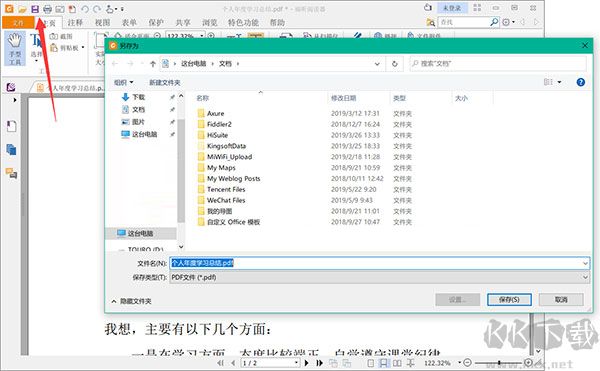The image size is (600, 371).
Task: Click the comments panel icon in left sidebar
Action: coord(11,174)
